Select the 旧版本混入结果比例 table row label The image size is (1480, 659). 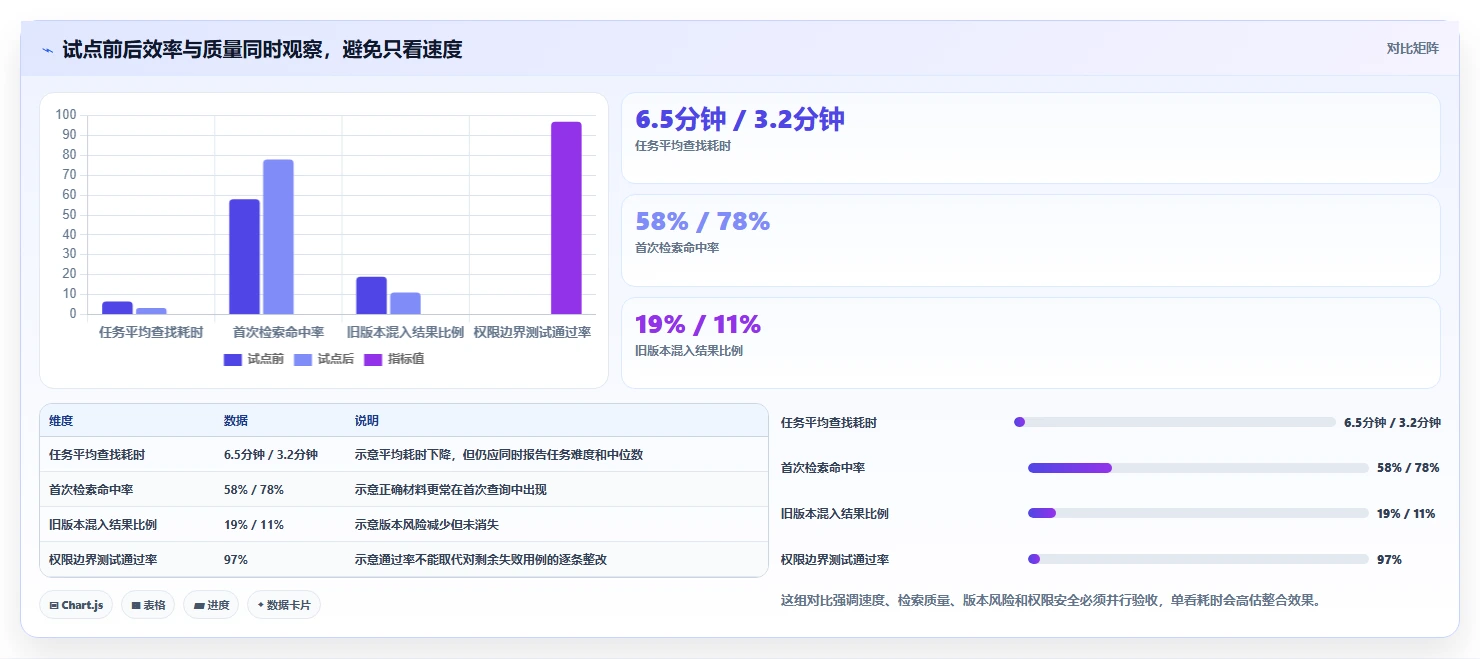coord(103,525)
